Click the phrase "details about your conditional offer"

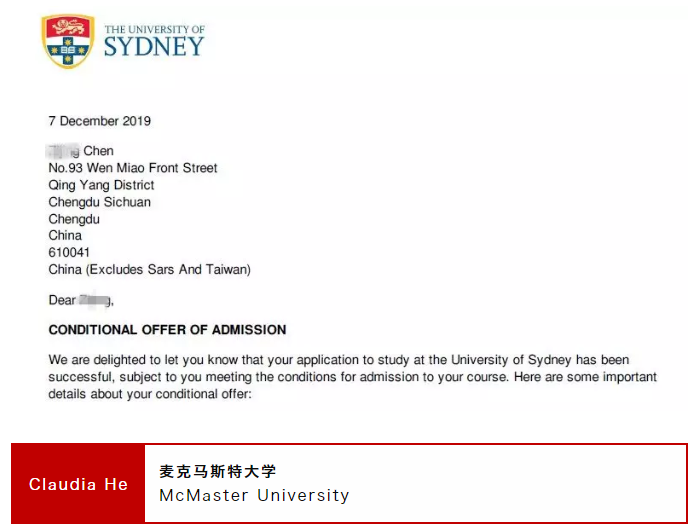pyautogui.click(x=150, y=394)
